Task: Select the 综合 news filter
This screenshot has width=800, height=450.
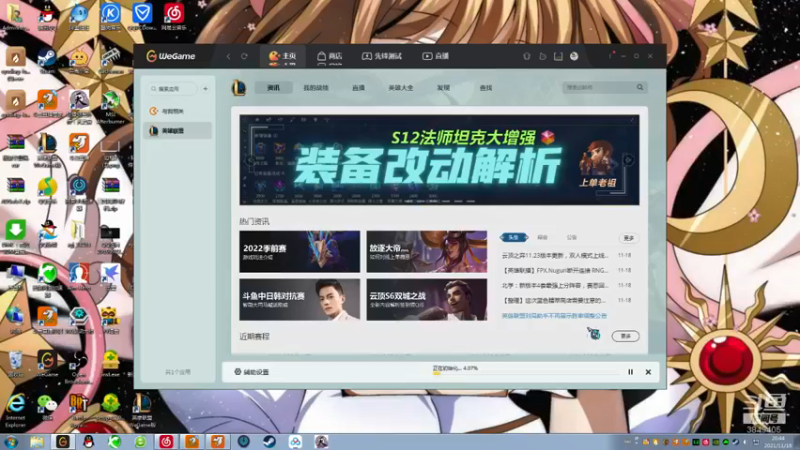Action: coord(542,237)
